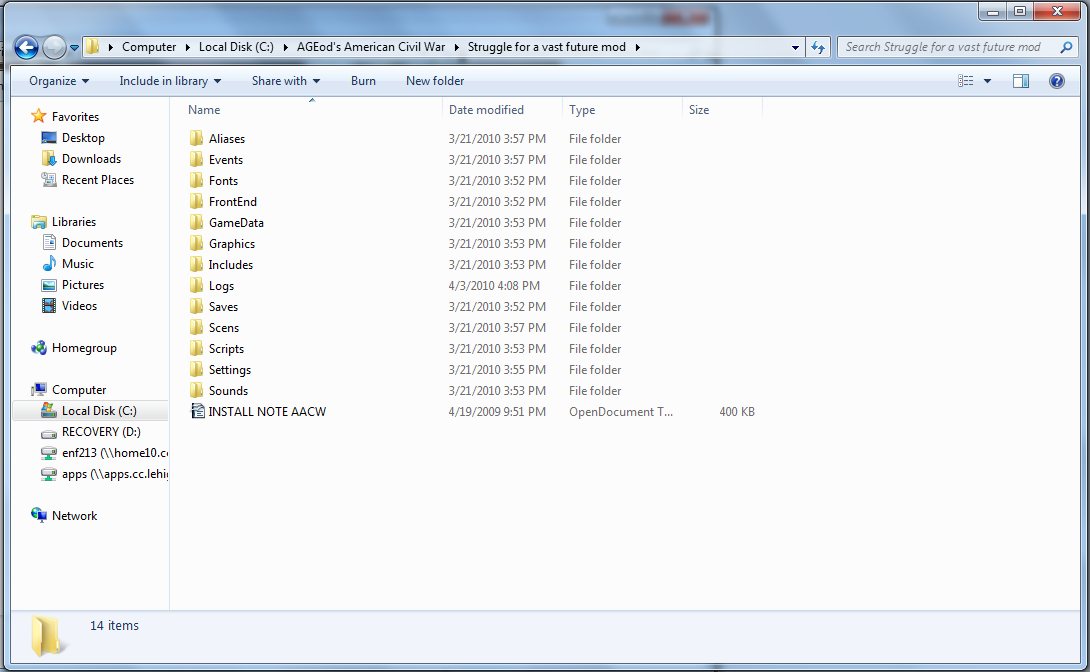Click the New folder button
This screenshot has height=672, width=1090.
pyautogui.click(x=434, y=81)
